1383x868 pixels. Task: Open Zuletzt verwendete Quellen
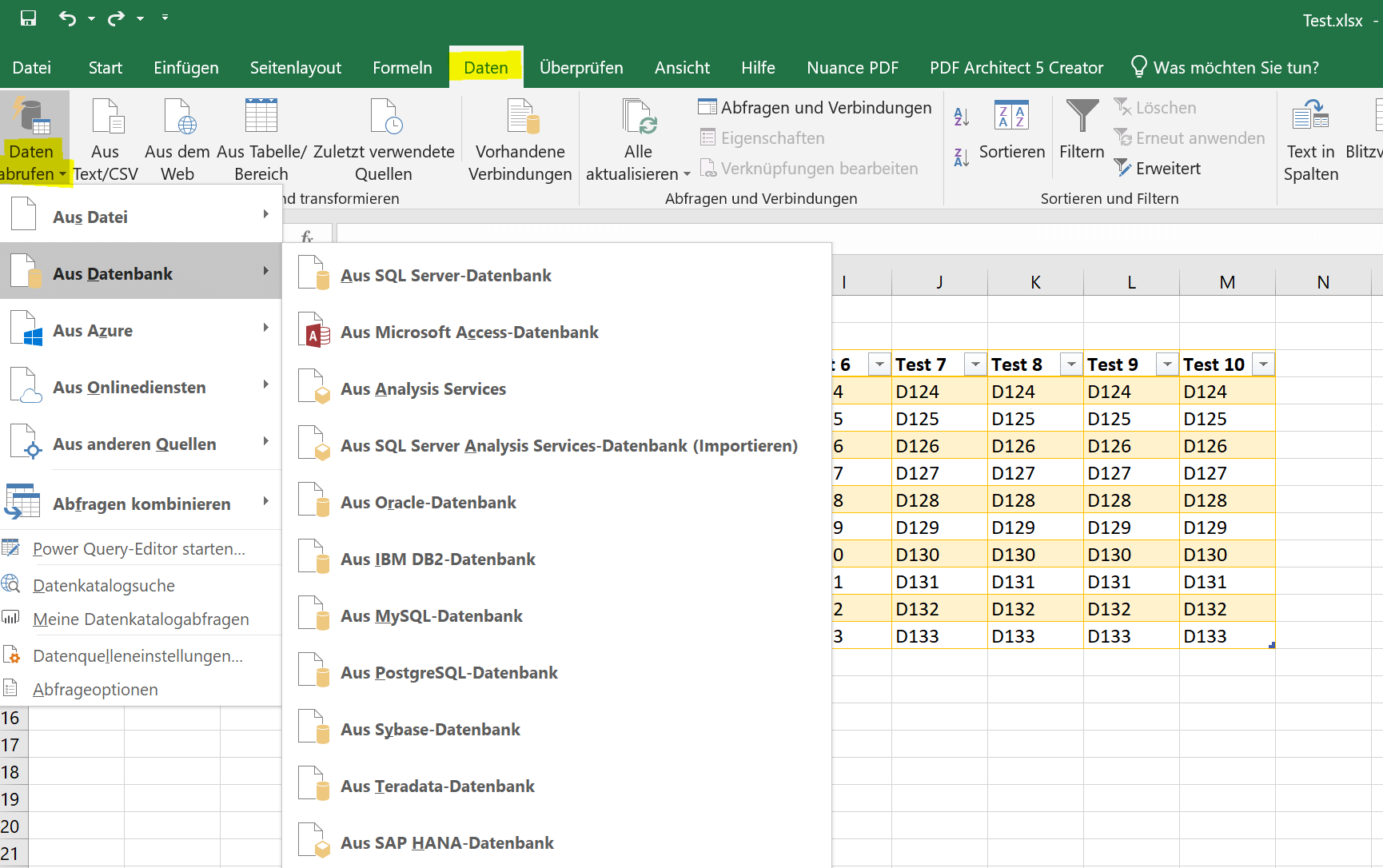[384, 139]
